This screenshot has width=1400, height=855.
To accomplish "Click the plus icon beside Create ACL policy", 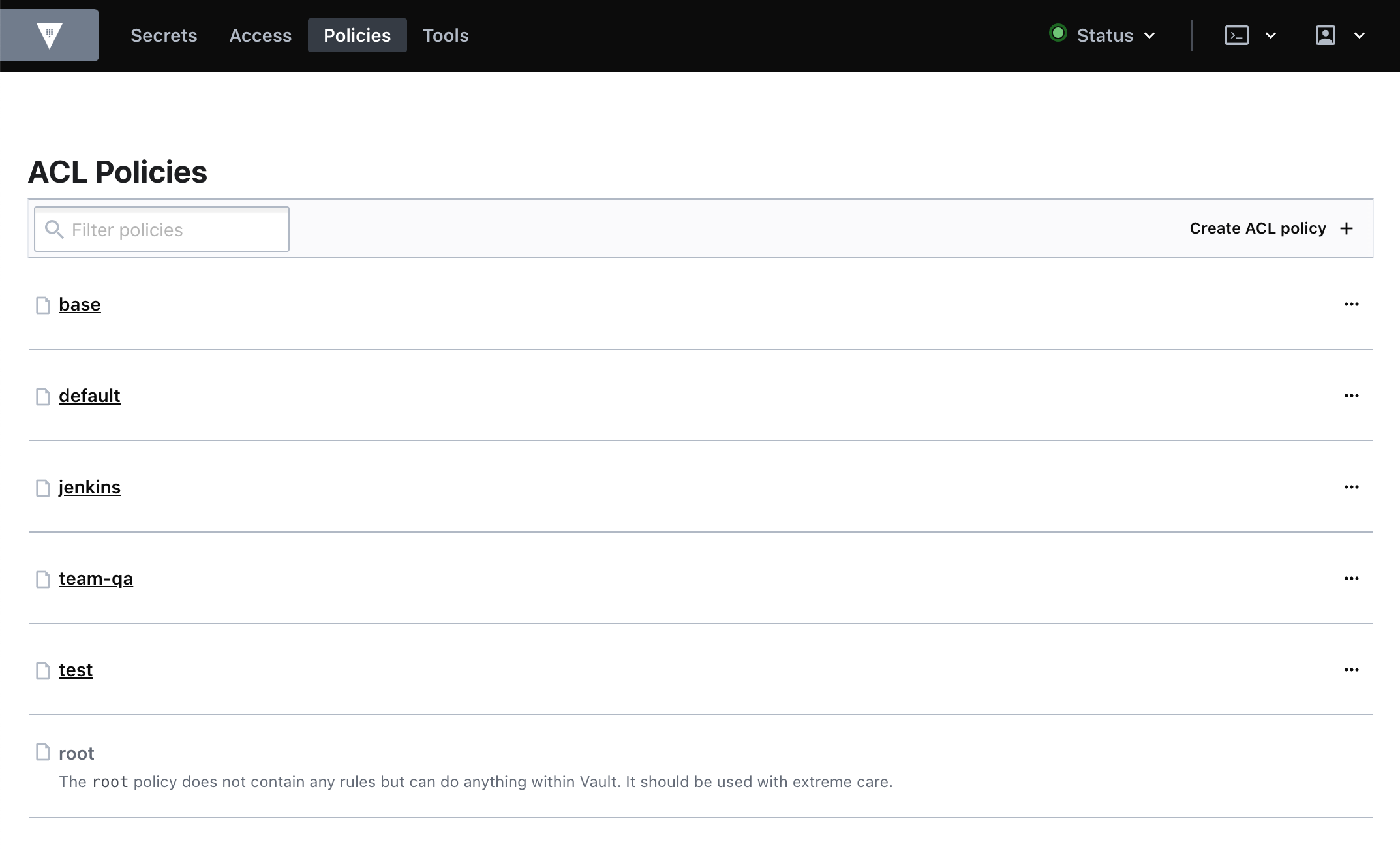I will [1347, 228].
